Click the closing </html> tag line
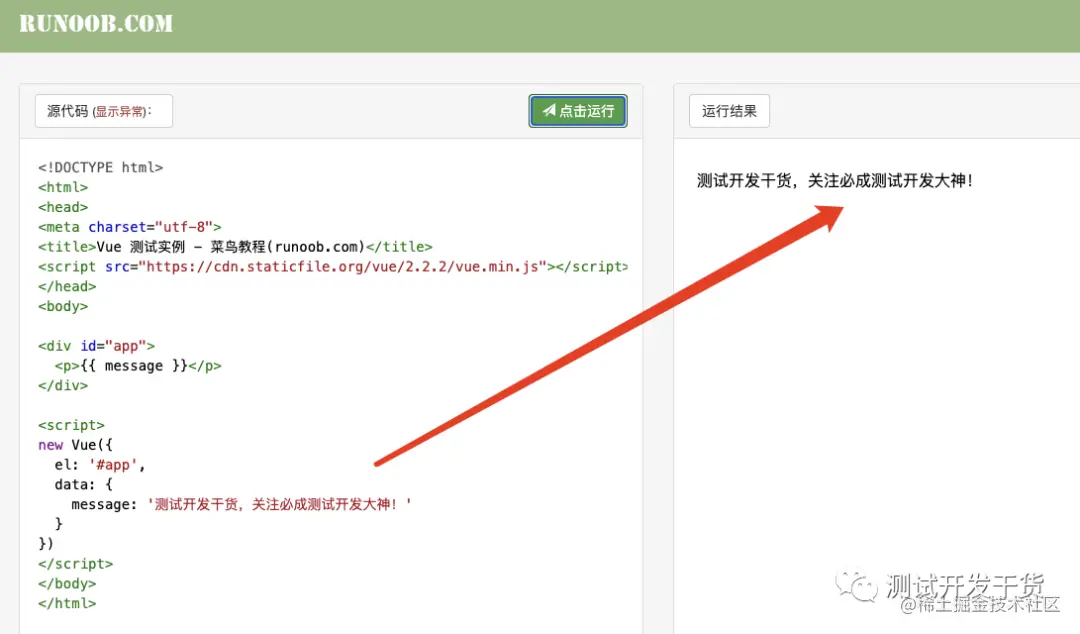 [x=68, y=604]
